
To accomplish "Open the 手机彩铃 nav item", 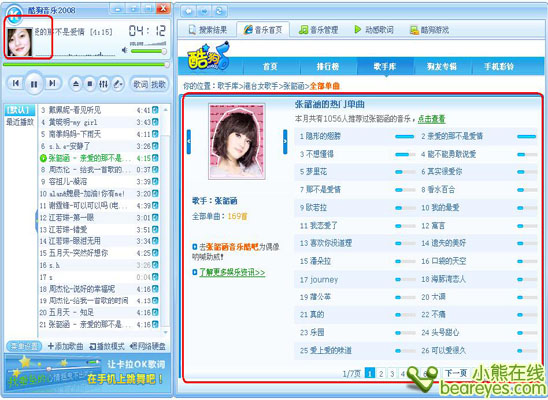I will tap(499, 66).
